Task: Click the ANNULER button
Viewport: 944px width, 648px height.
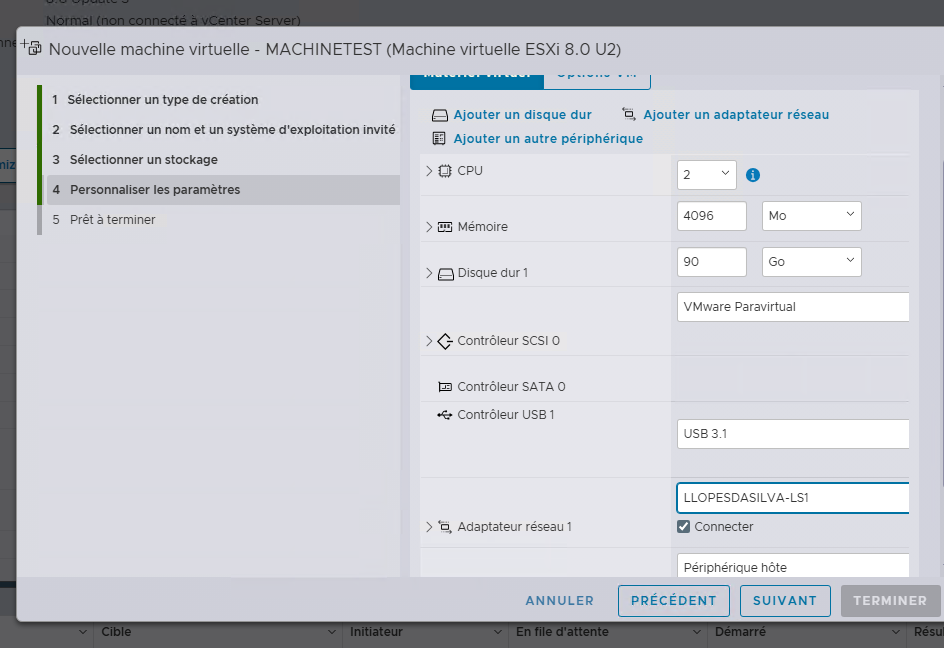Action: 559,601
